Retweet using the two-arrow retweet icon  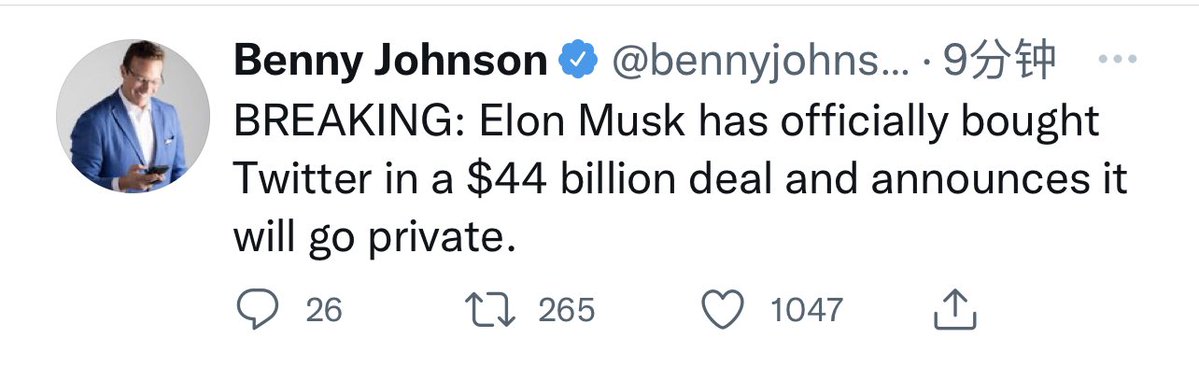(491, 310)
